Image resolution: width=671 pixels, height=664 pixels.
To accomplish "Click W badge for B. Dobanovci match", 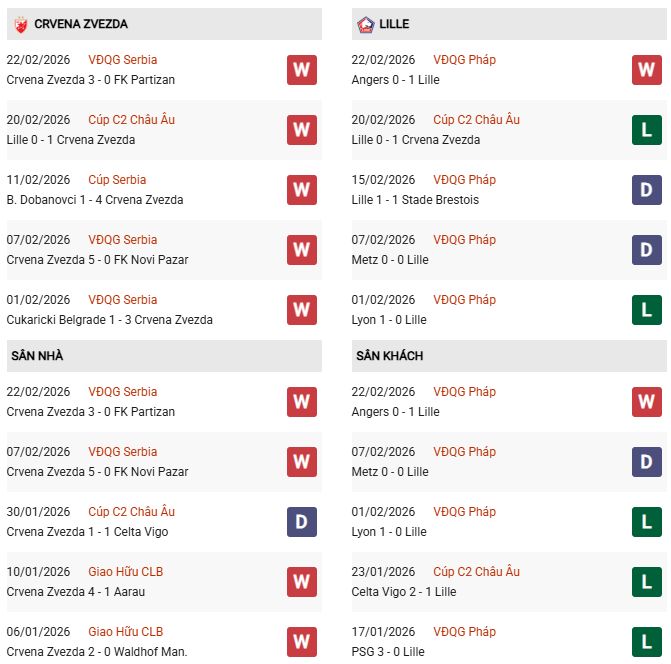I will (301, 190).
